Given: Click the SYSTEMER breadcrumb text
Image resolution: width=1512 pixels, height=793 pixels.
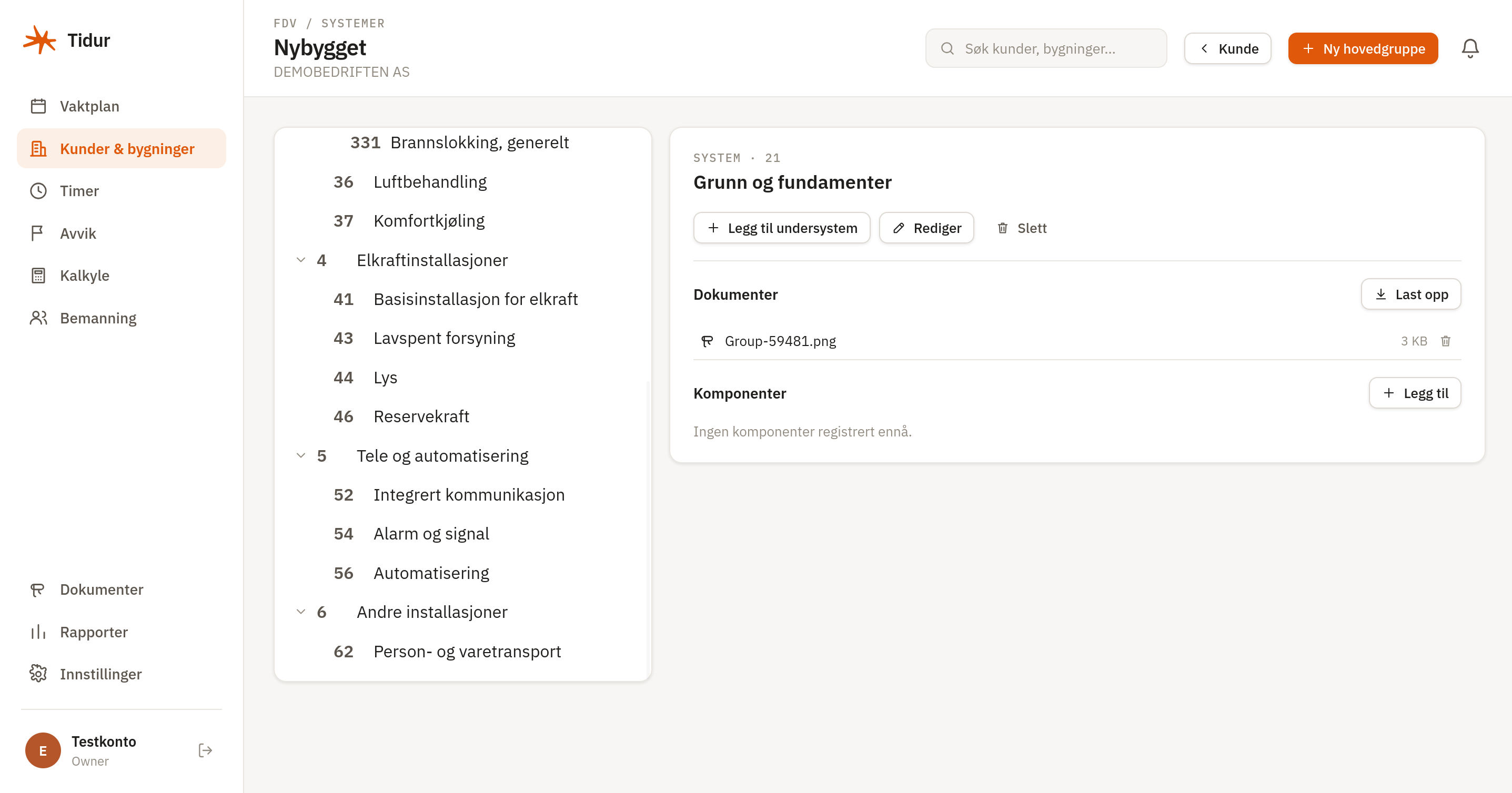Looking at the screenshot, I should coord(353,23).
